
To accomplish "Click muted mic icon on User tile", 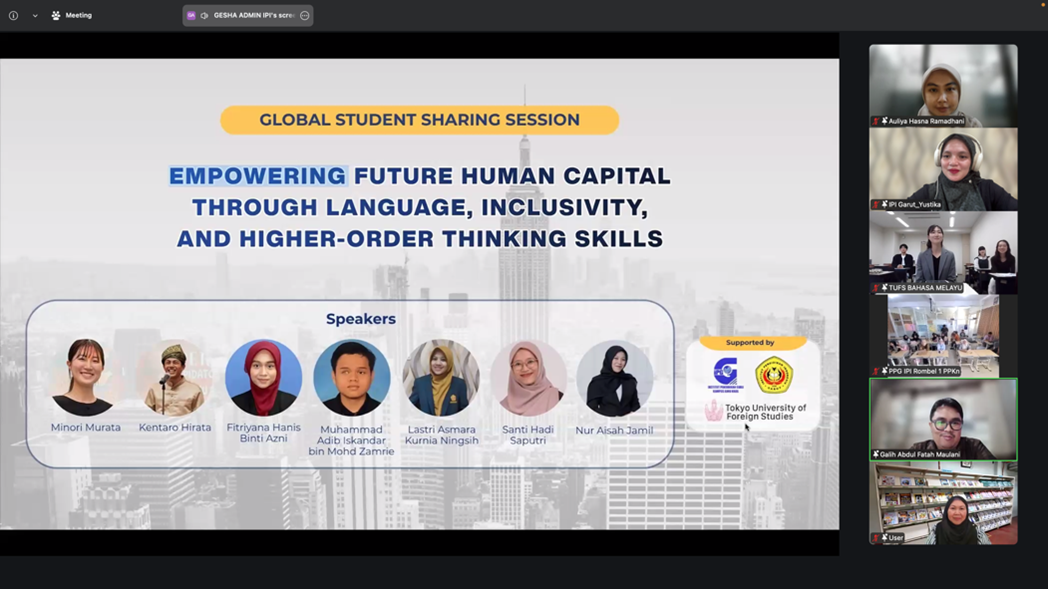I will [876, 538].
